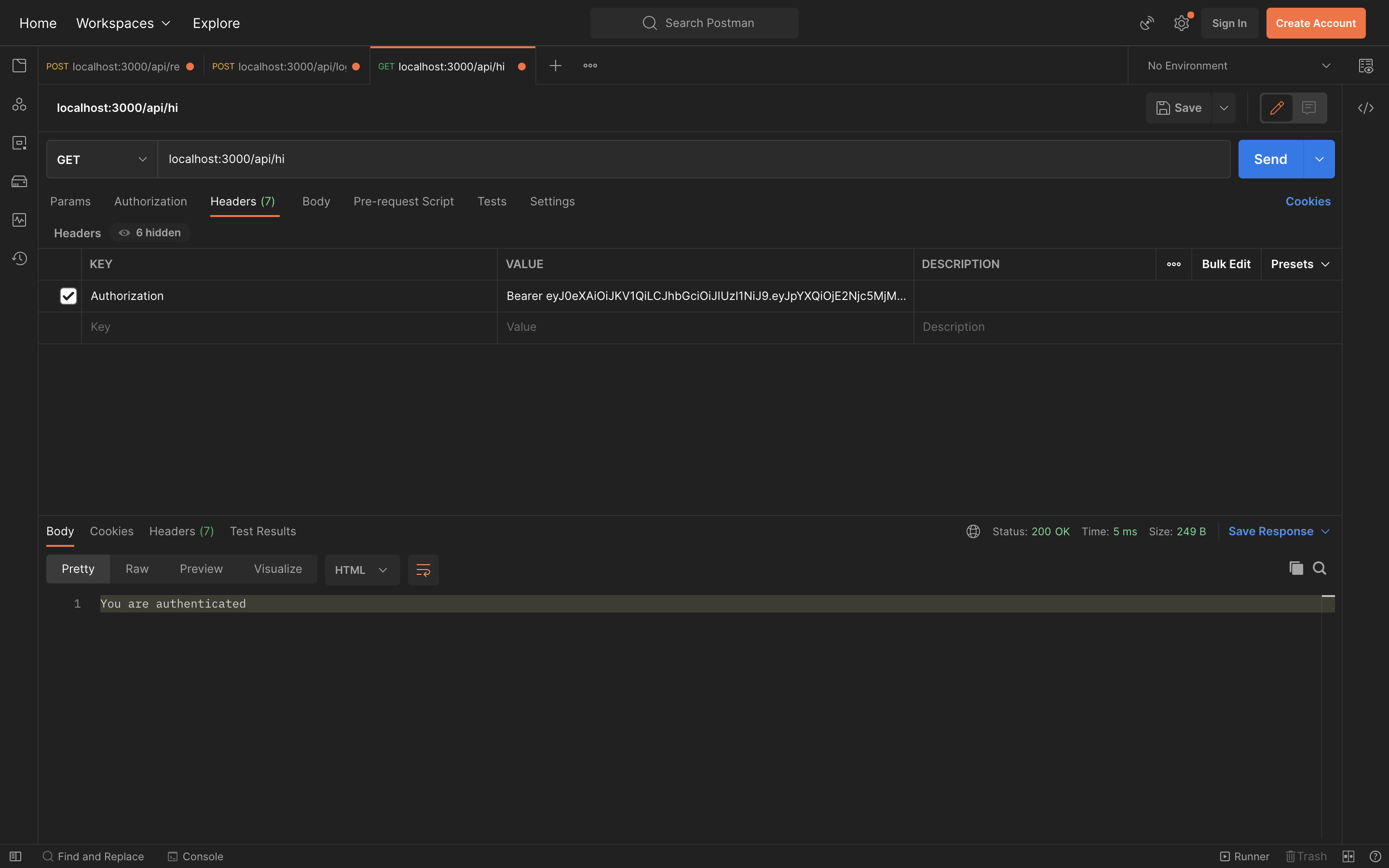Screen dimensions: 1389x868
Task: Open Explore
Action: 216,23
